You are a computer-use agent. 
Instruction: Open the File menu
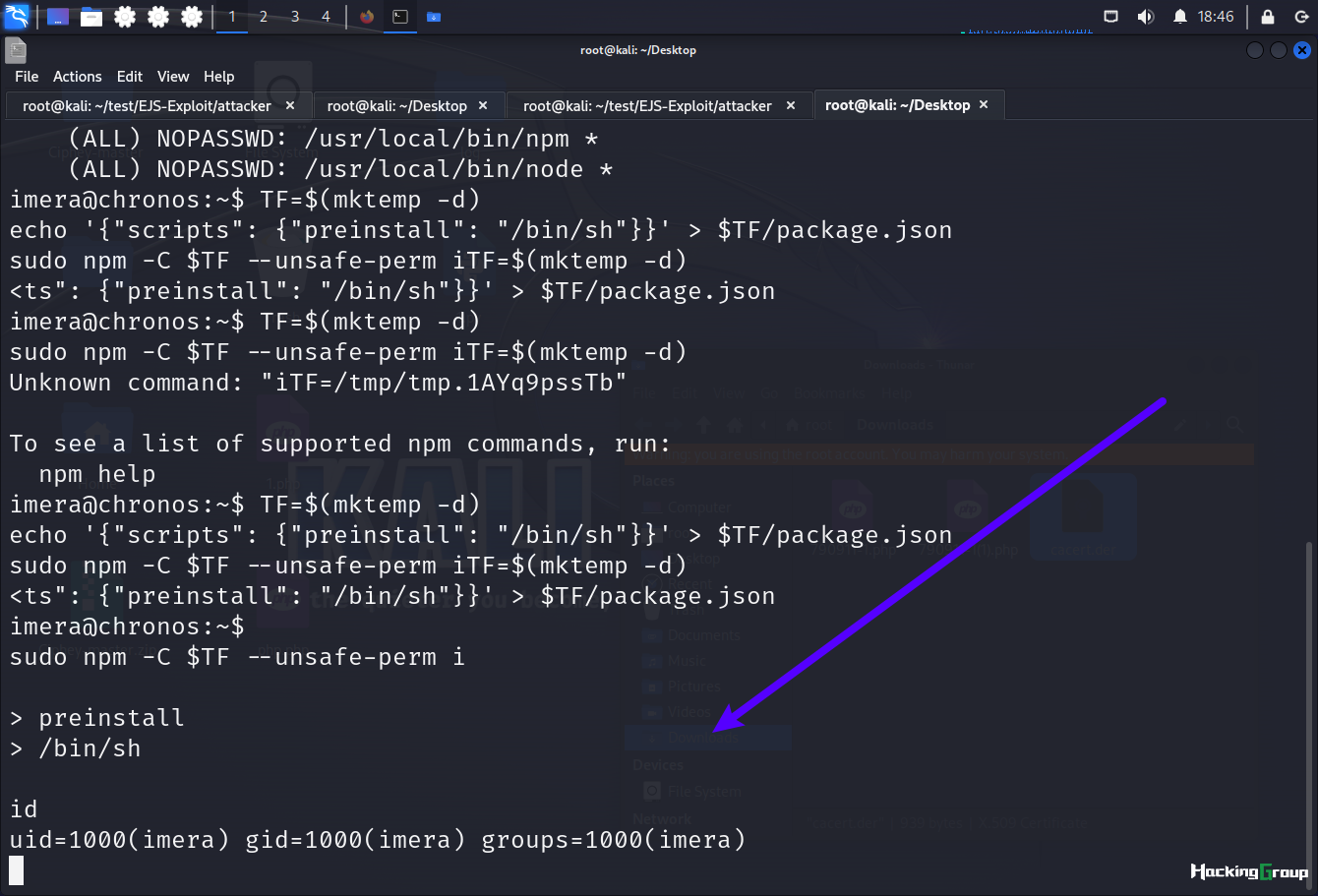(27, 77)
